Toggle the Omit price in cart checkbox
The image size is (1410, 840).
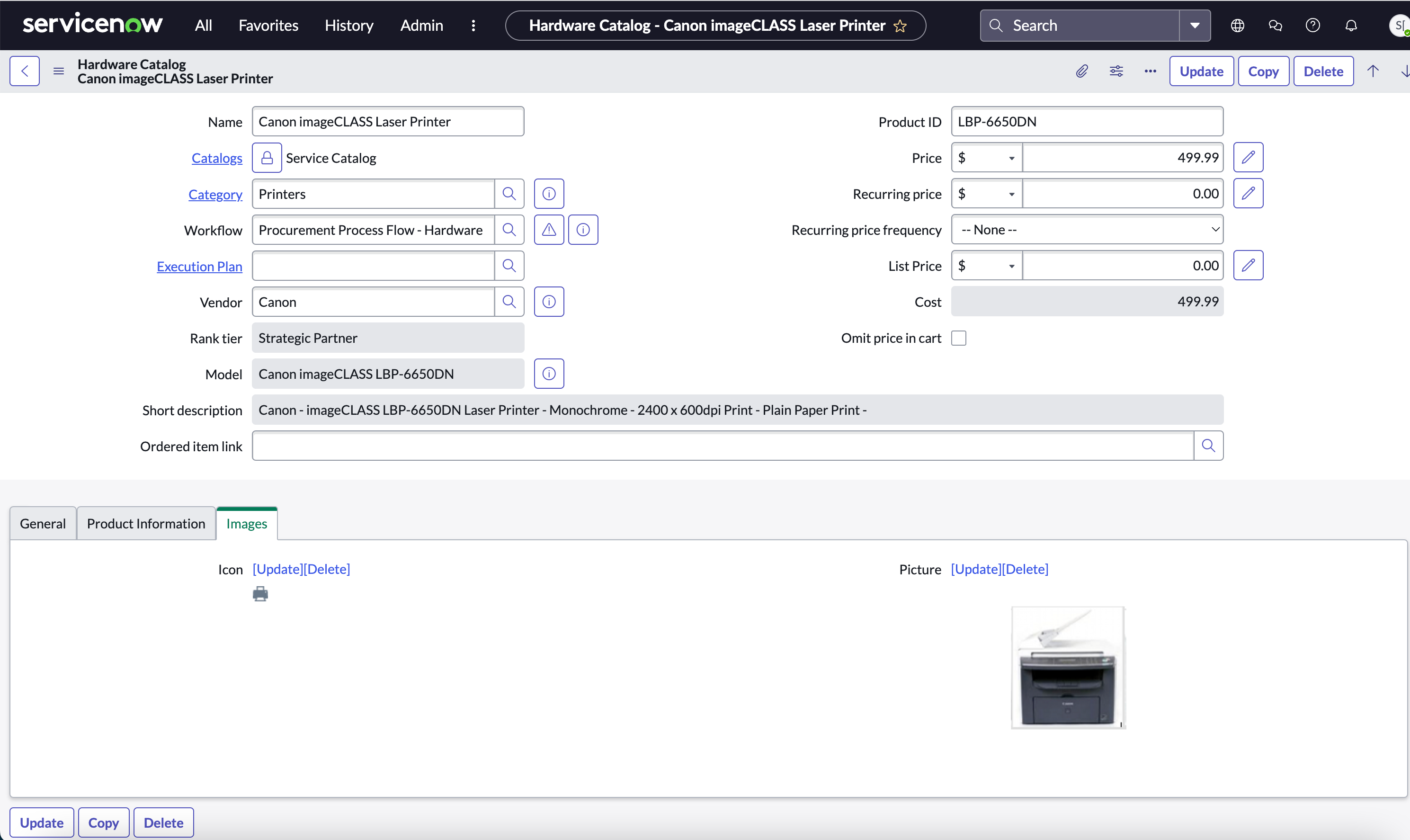click(x=959, y=339)
